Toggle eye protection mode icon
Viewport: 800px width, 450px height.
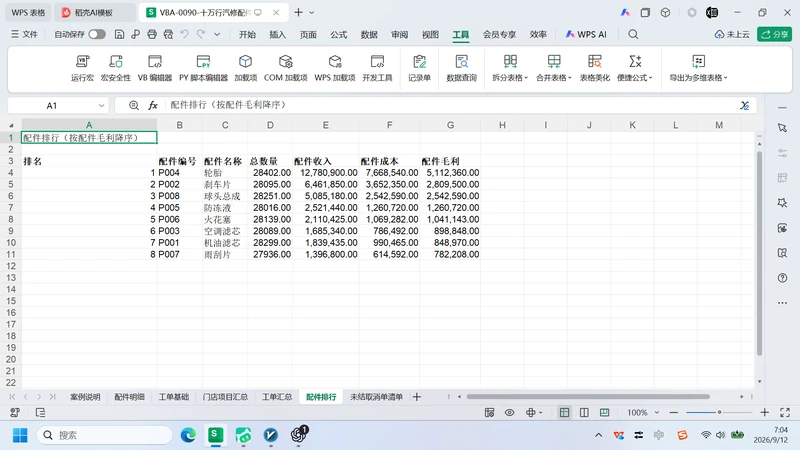click(x=509, y=412)
